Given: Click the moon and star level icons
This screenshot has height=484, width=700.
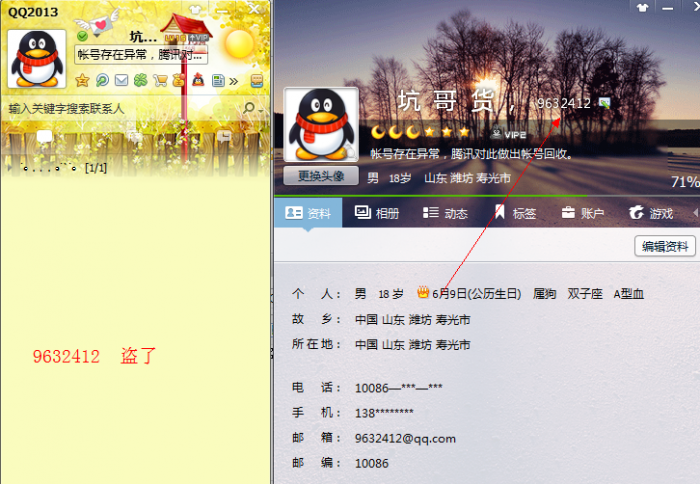Looking at the screenshot, I should click(420, 132).
